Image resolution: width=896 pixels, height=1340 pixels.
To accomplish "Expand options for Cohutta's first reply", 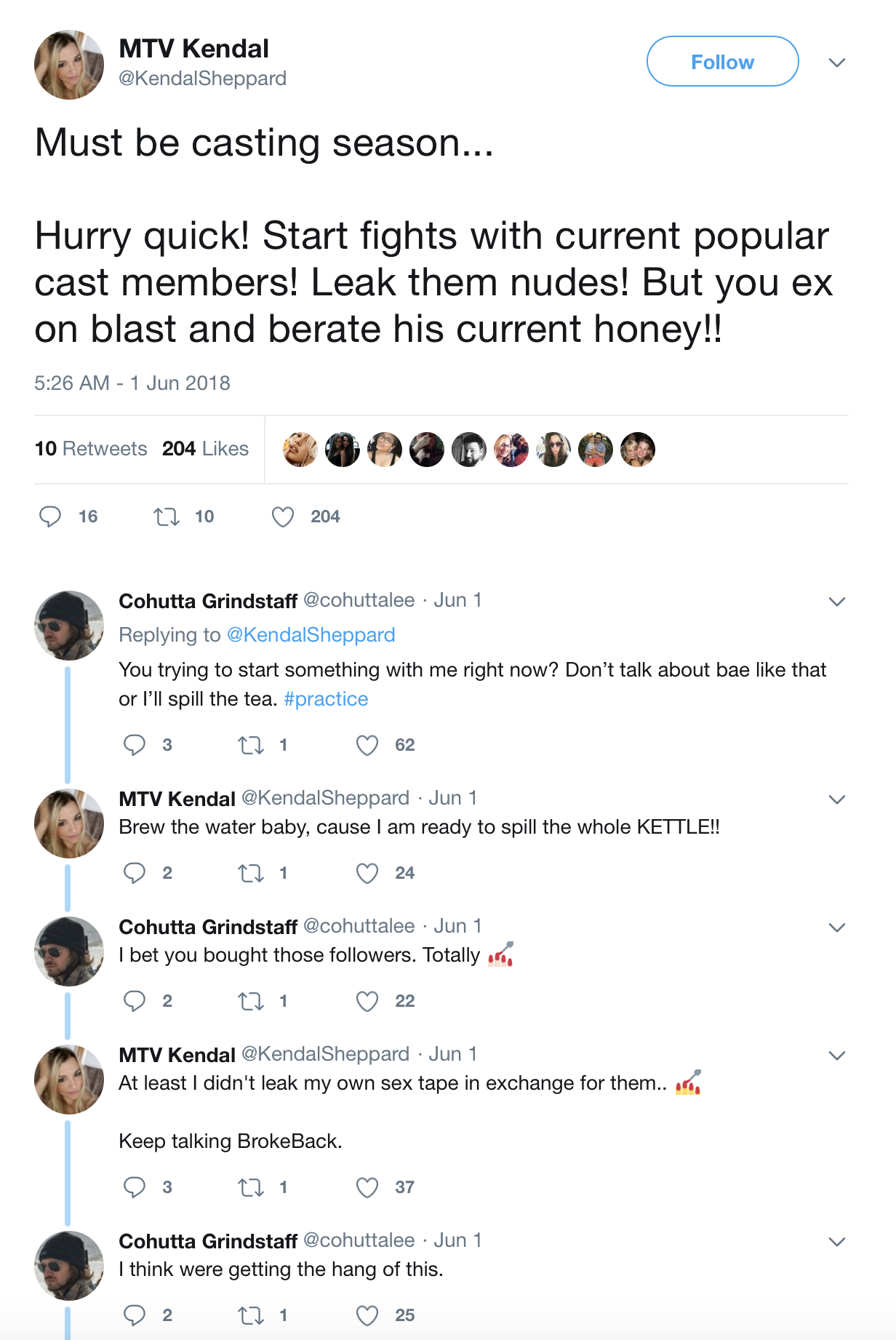I will 837,602.
